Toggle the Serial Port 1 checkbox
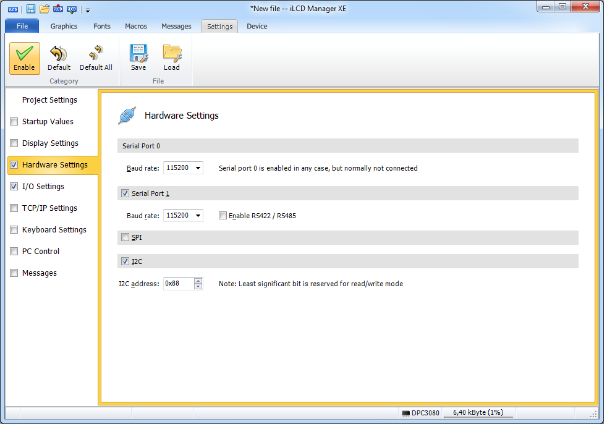The width and height of the screenshot is (604, 424). coord(124,193)
